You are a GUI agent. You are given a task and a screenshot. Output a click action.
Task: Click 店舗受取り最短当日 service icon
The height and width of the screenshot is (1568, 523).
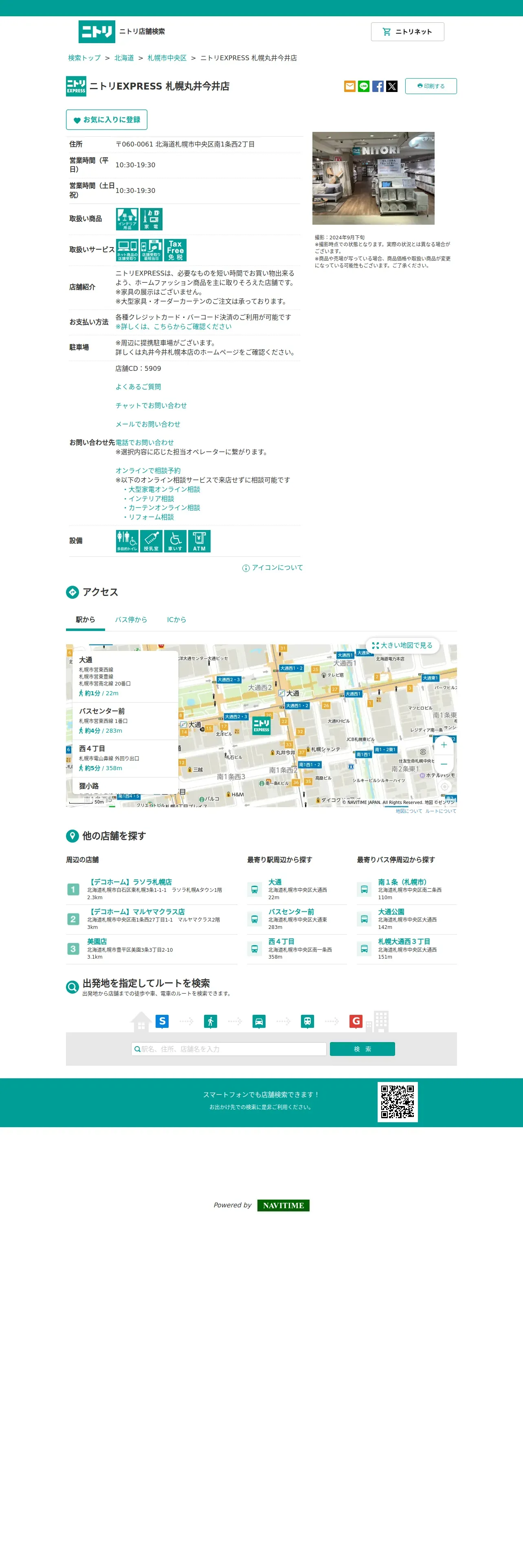pos(151,250)
